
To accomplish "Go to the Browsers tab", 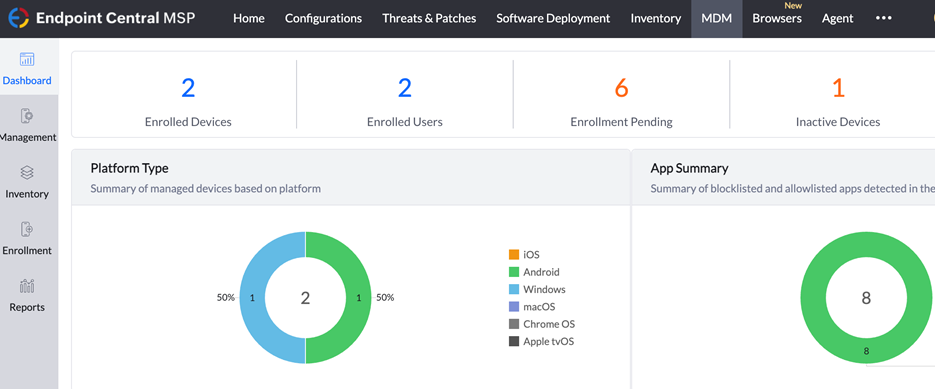I will pos(776,18).
